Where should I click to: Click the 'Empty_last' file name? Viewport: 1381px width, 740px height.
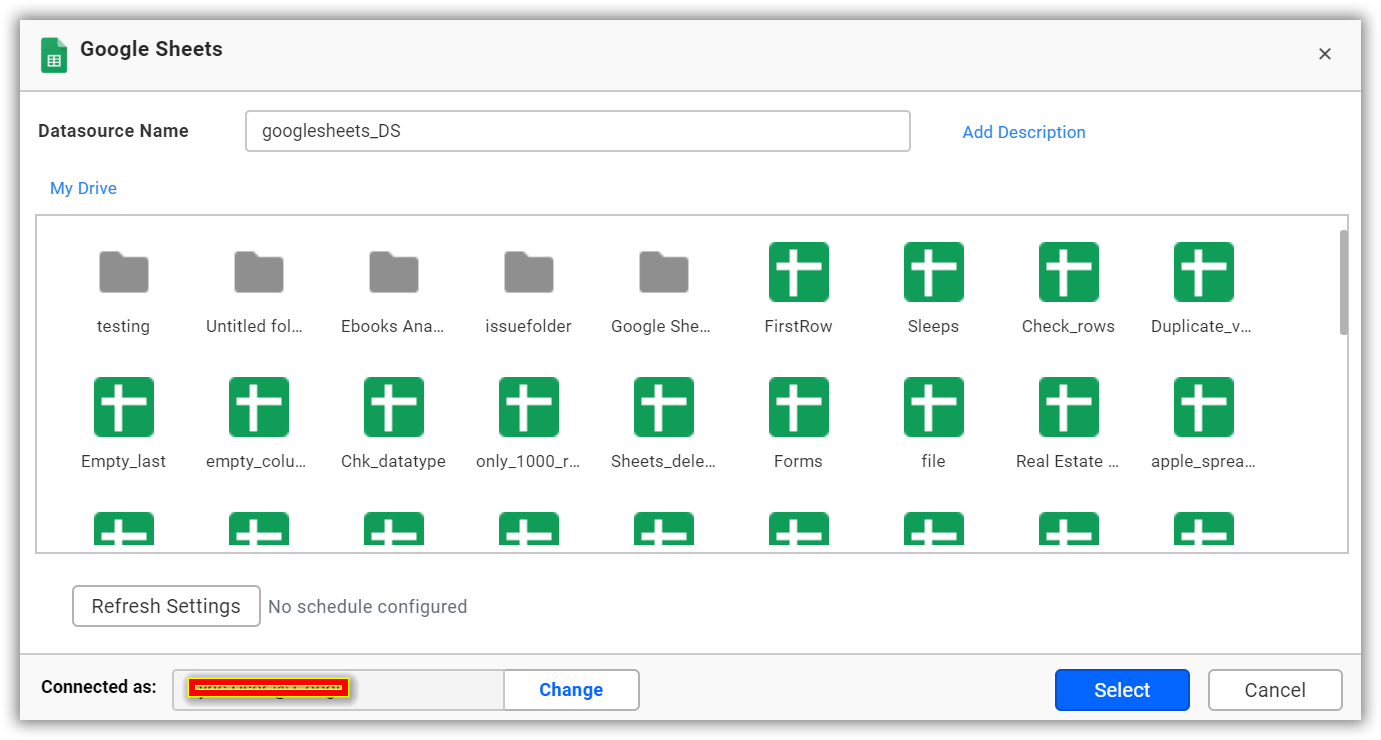tap(124, 461)
